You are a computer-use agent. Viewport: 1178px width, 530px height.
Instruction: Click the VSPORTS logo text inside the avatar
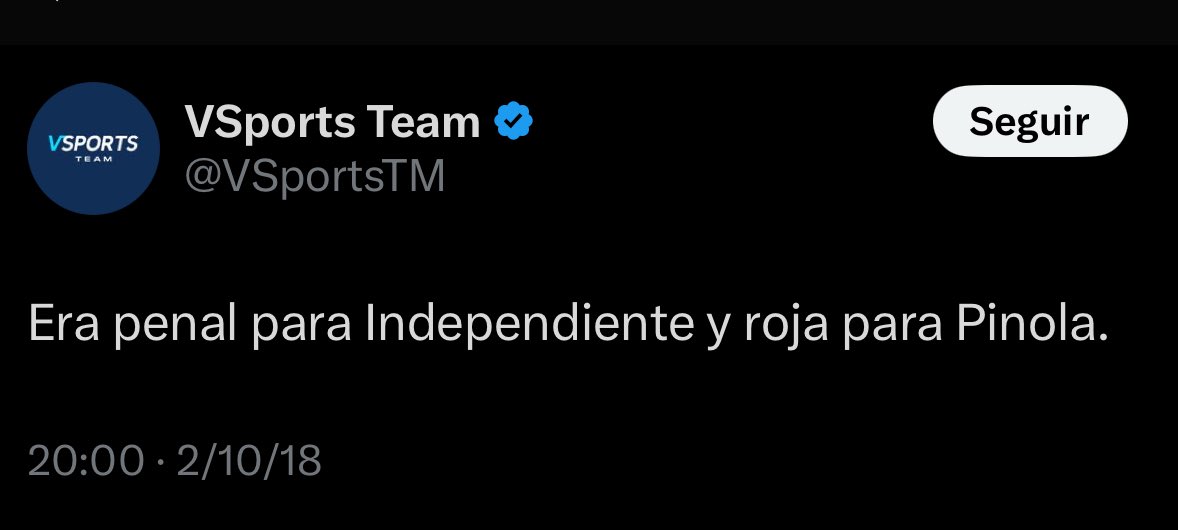[x=93, y=144]
